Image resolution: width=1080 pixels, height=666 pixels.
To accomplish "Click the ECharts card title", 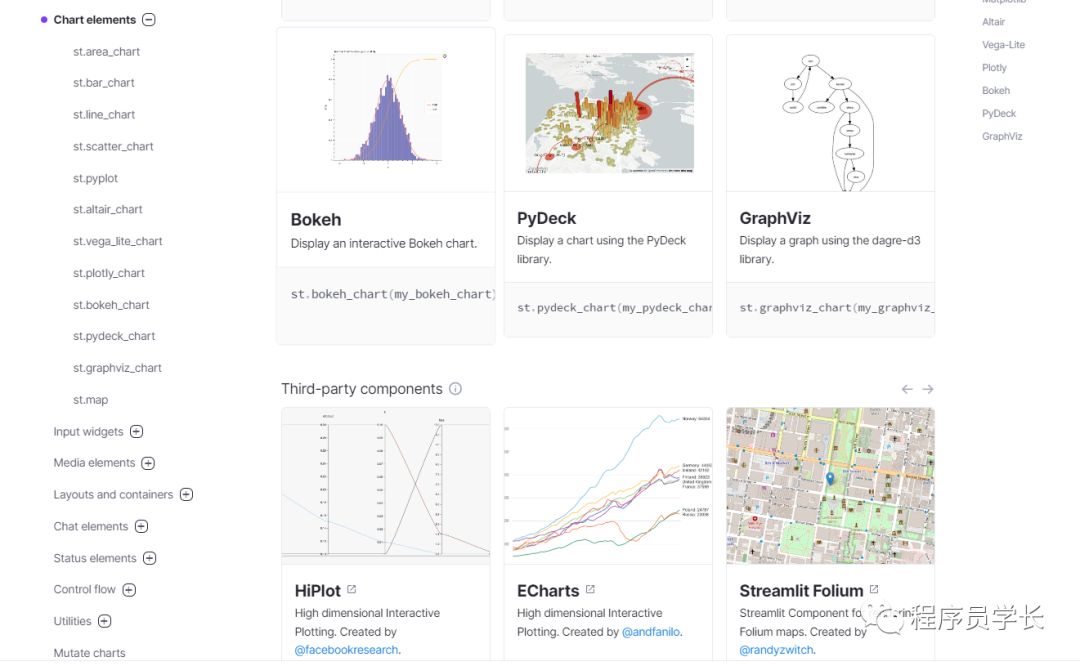I will click(x=548, y=591).
